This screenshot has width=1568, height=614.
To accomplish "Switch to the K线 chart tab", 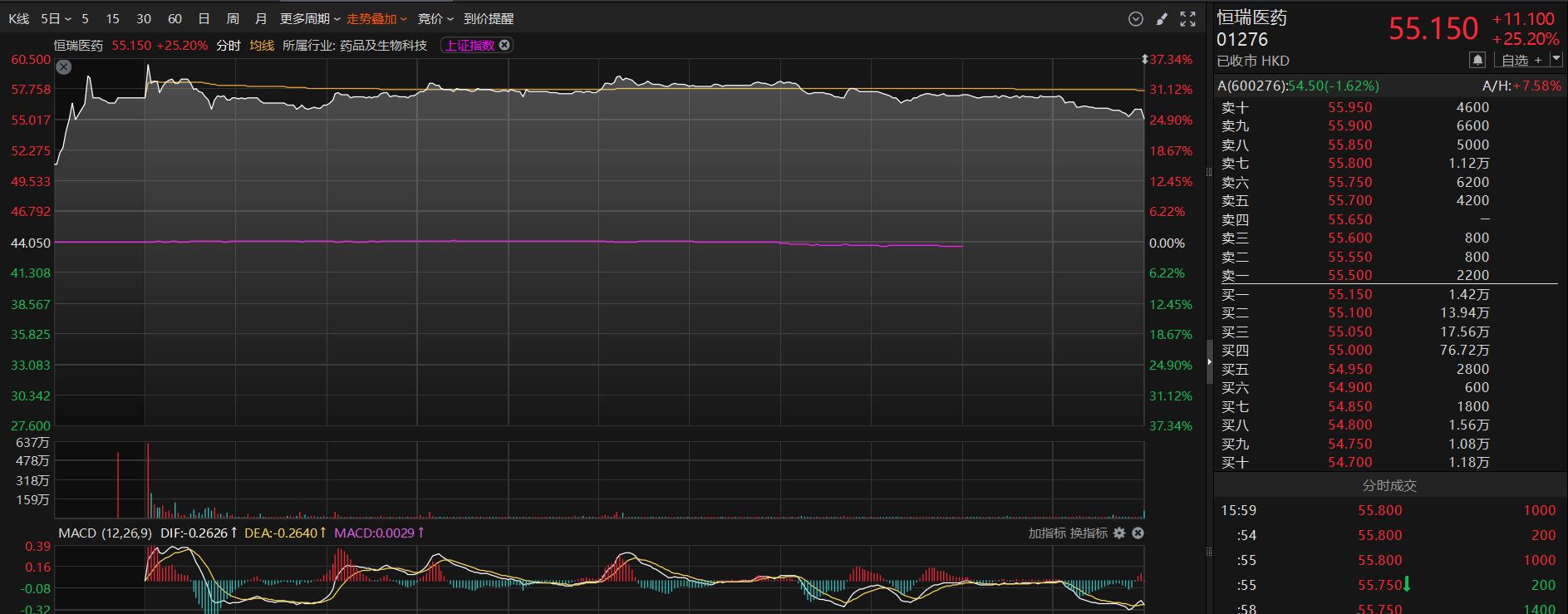I will [x=19, y=19].
